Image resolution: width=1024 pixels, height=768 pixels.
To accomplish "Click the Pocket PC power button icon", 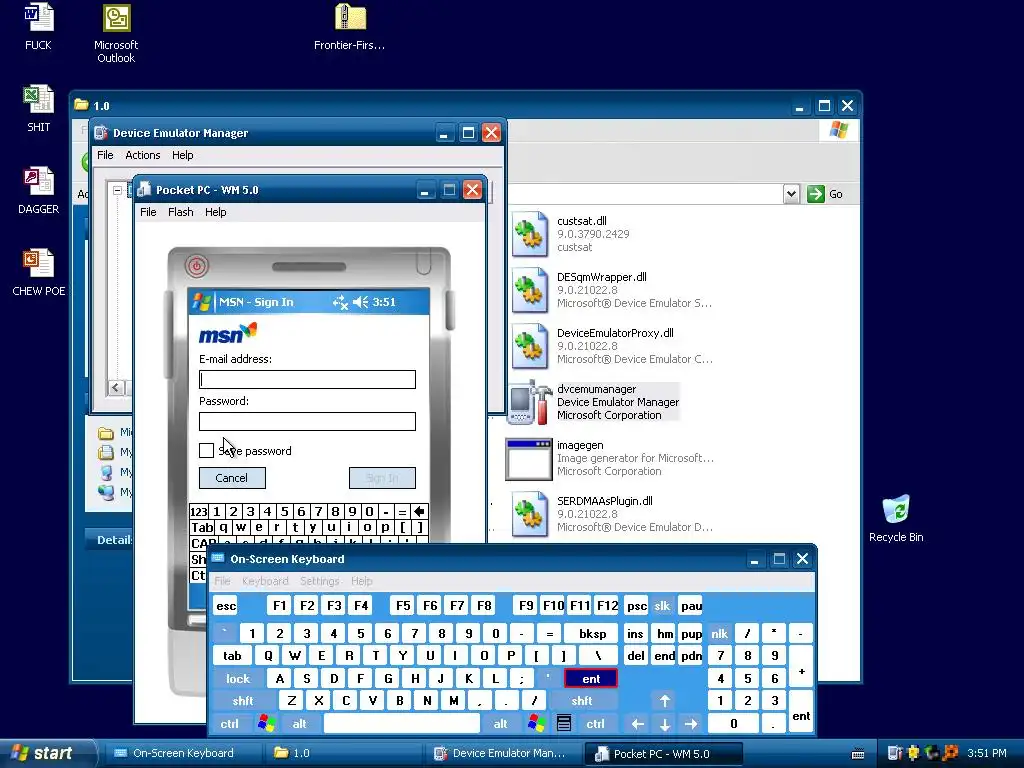I will click(197, 265).
